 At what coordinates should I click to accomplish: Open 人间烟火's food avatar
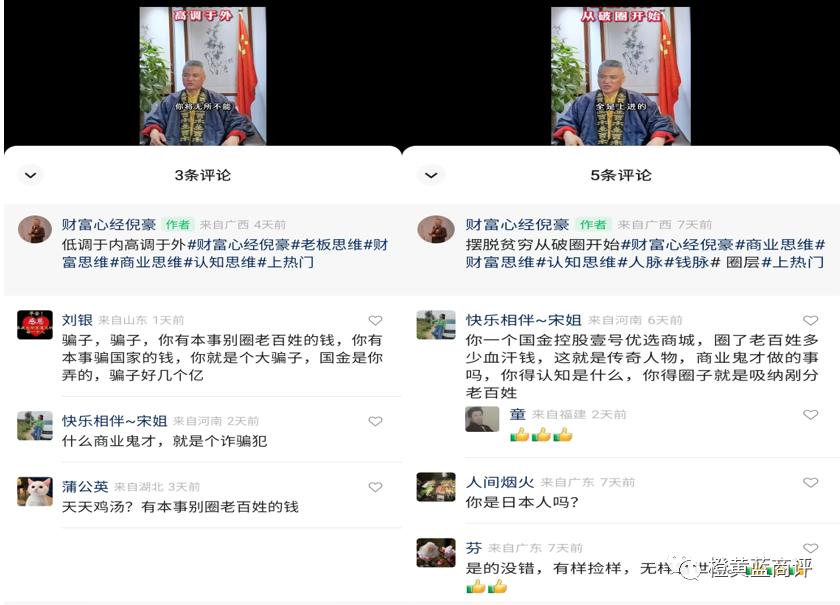tap(436, 487)
